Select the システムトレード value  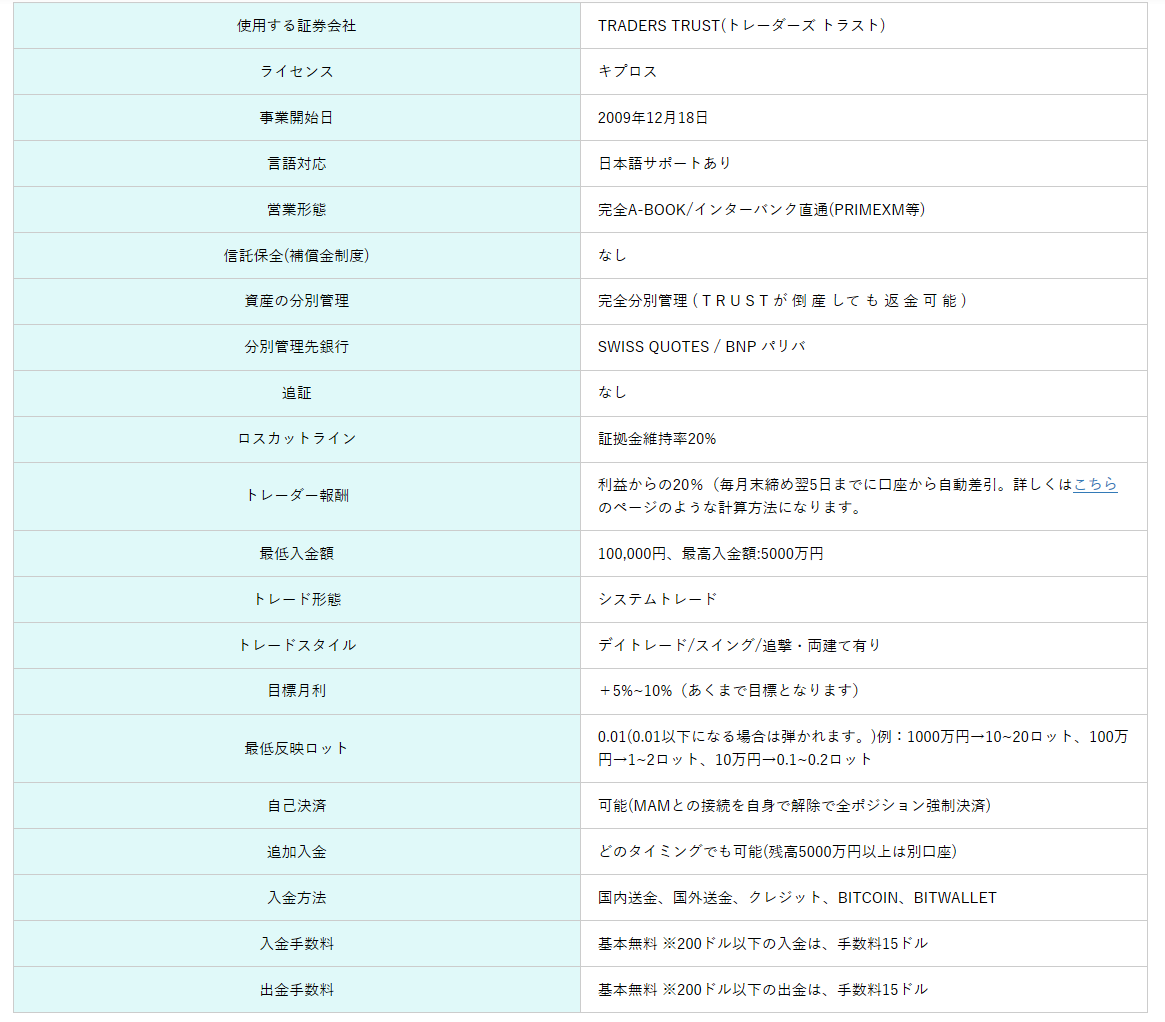[658, 599]
